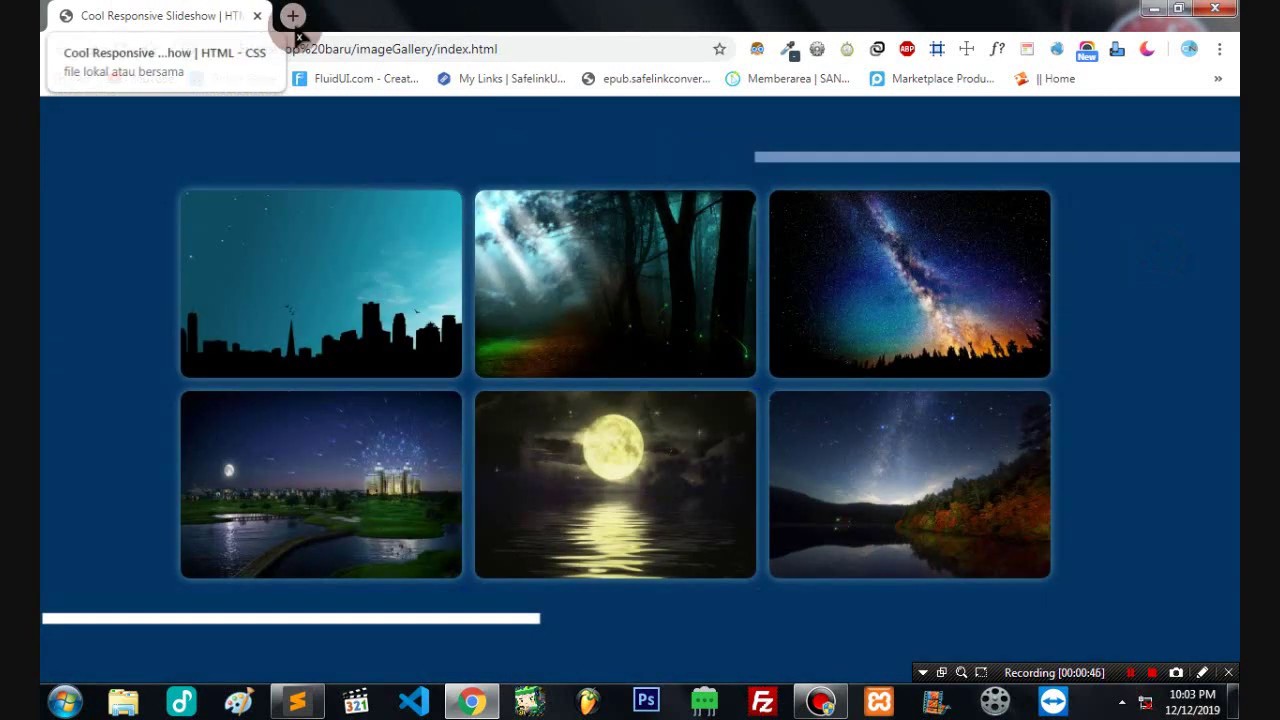The image size is (1280, 720).
Task: Open the full moon over water image
Action: (615, 485)
